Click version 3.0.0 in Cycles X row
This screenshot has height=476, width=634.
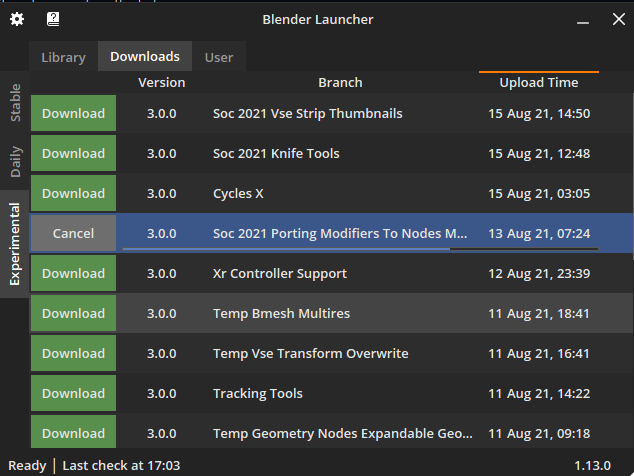(161, 194)
